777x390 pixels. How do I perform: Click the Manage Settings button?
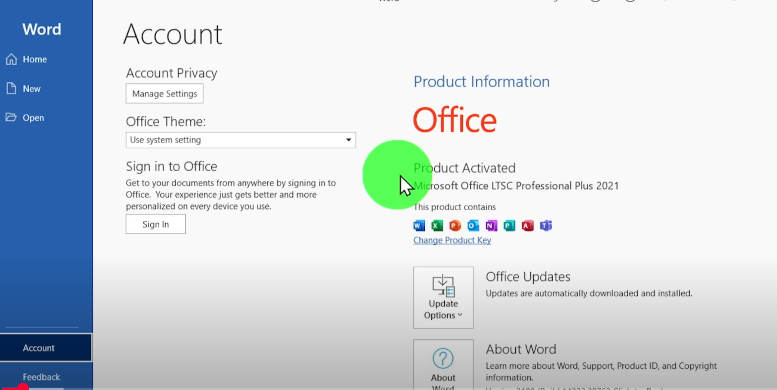pos(165,94)
